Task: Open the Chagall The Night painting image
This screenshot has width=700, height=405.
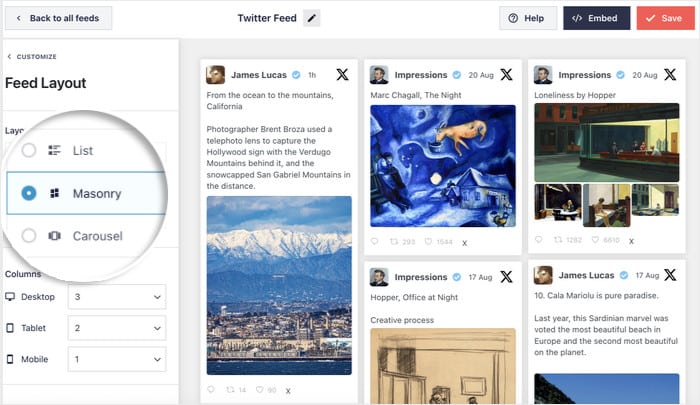Action: 442,166
